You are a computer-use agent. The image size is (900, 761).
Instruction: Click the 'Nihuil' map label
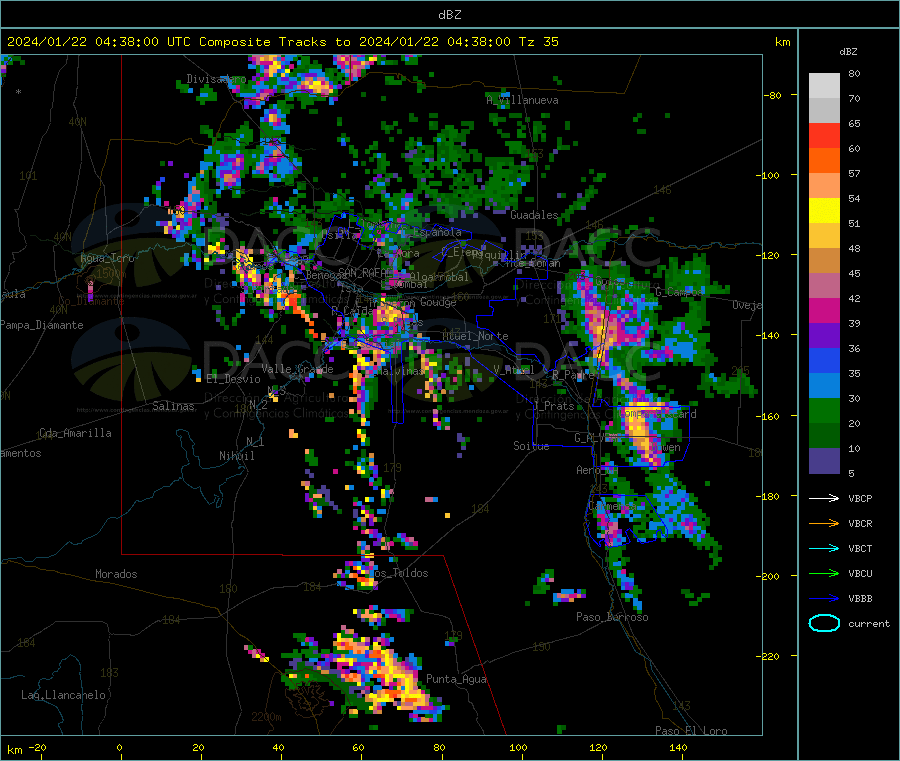[237, 456]
